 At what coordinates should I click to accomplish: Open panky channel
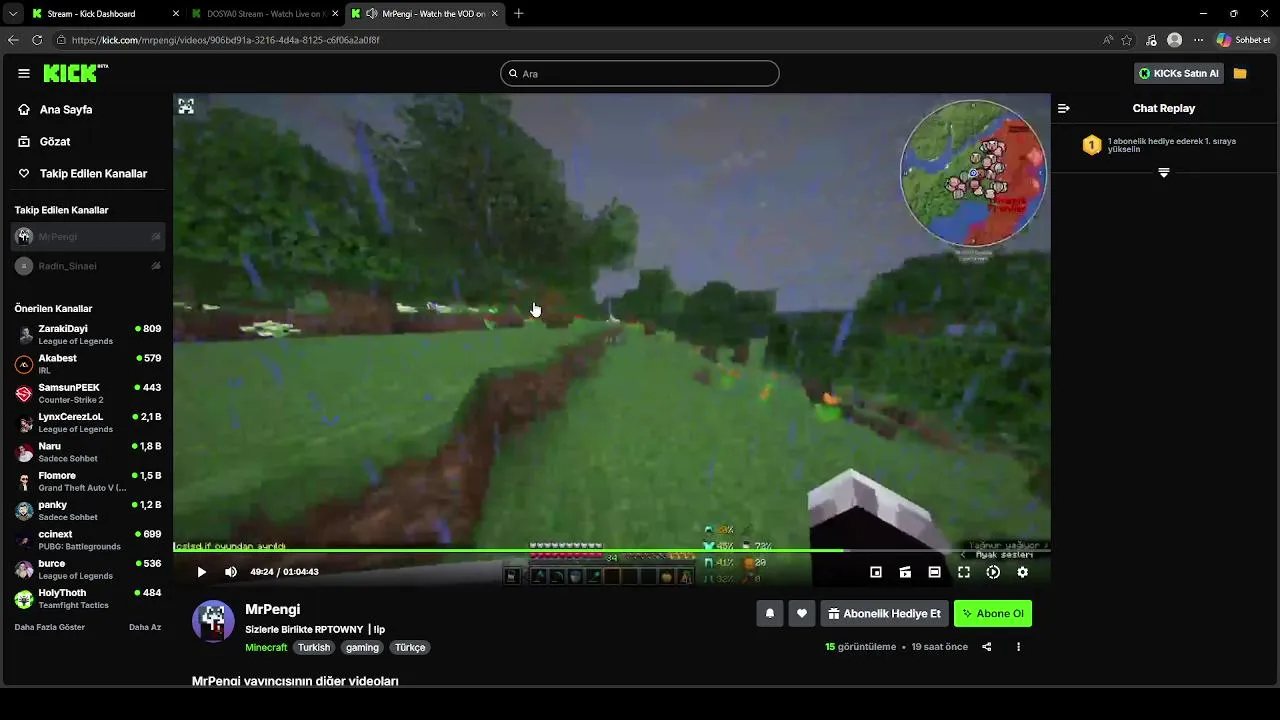pos(88,511)
